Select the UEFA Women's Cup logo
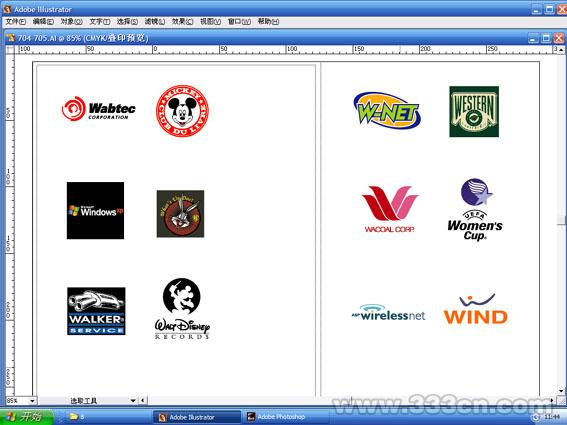Viewport: 567px width, 425px height. pos(475,209)
